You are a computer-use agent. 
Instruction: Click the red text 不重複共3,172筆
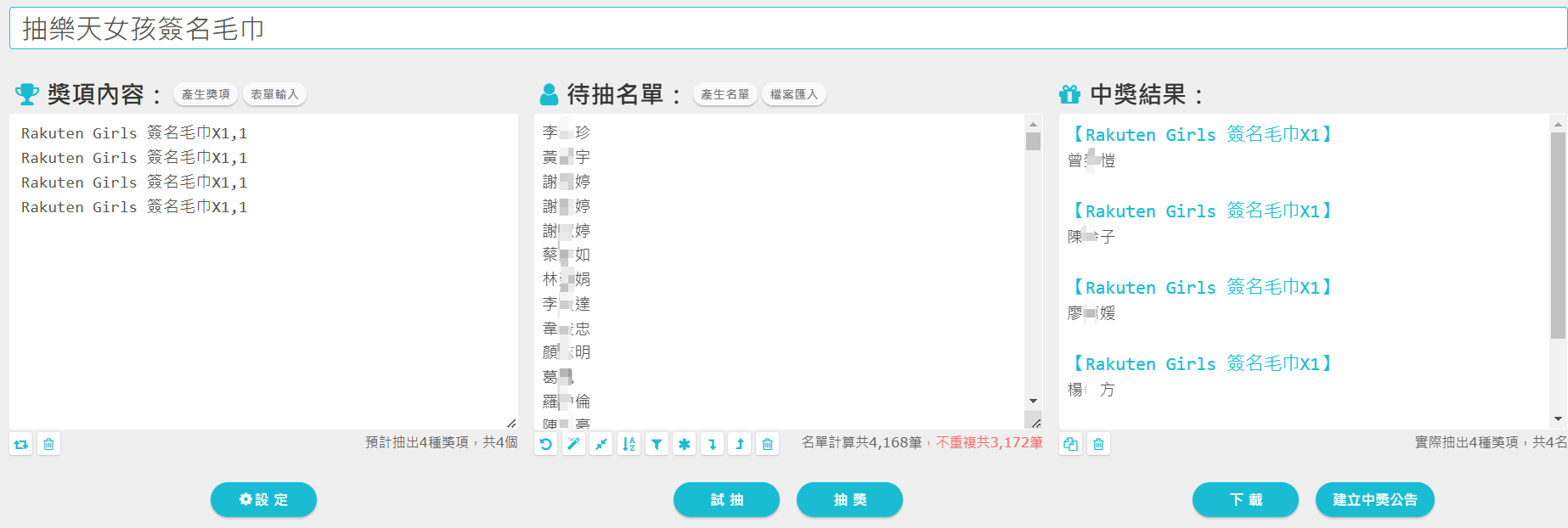click(x=990, y=442)
